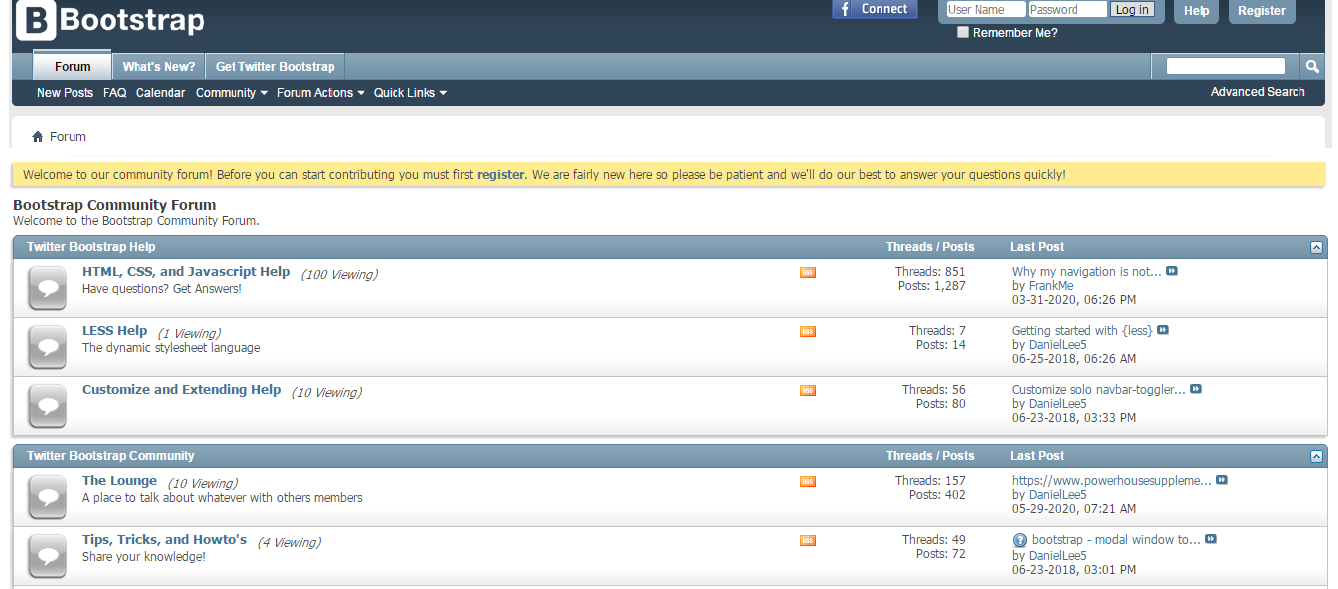Open The Lounge forum

pyautogui.click(x=119, y=480)
